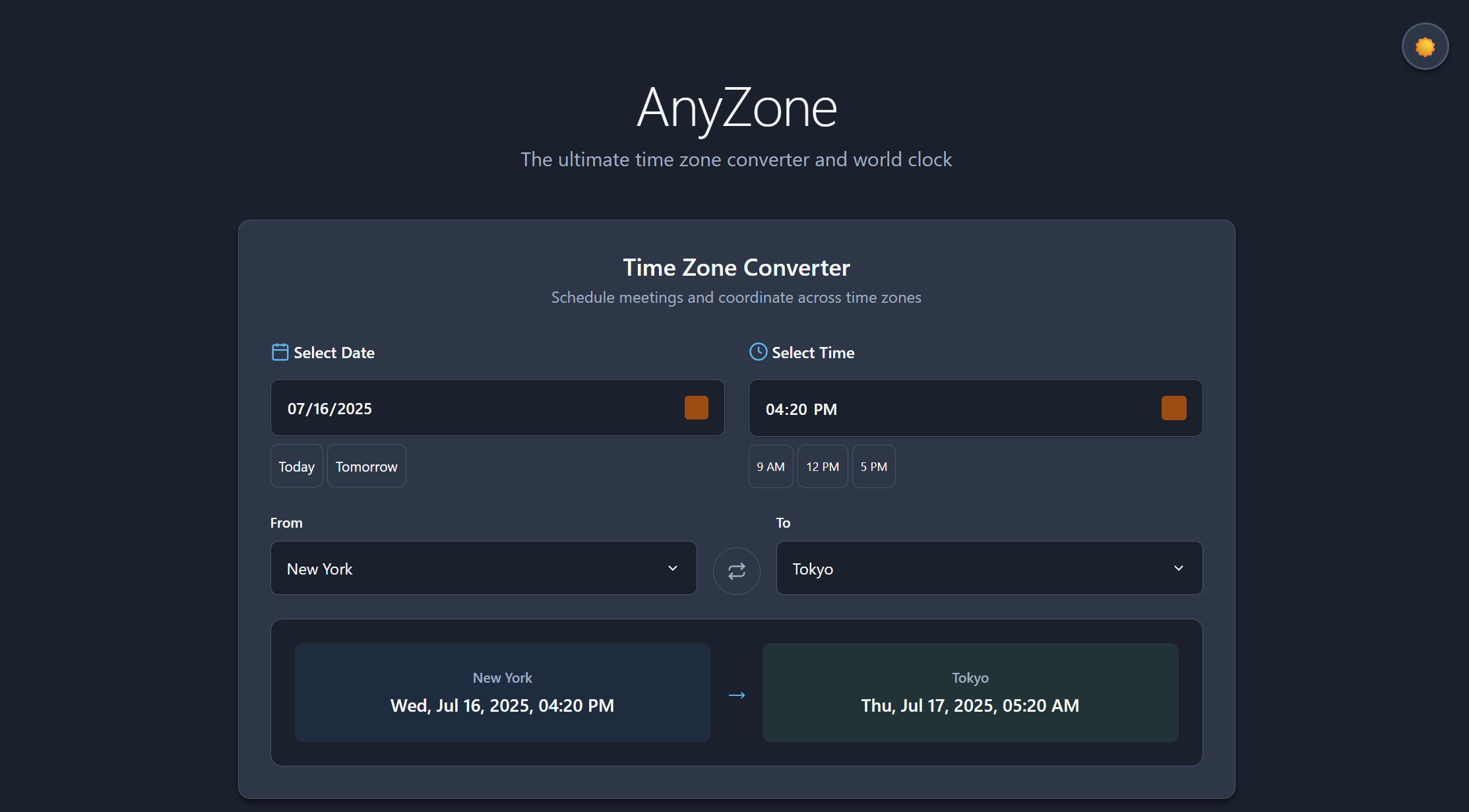Toggle the sun light-mode theme button
Viewport: 1469px width, 812px height.
[1425, 47]
